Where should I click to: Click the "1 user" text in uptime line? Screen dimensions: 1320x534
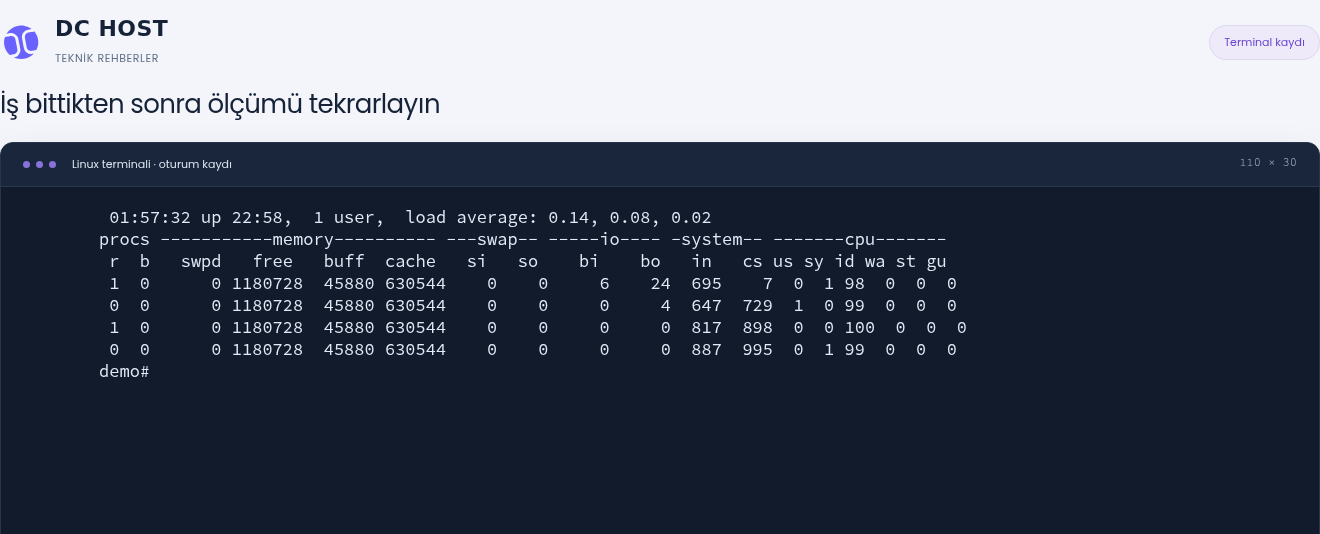(x=344, y=218)
